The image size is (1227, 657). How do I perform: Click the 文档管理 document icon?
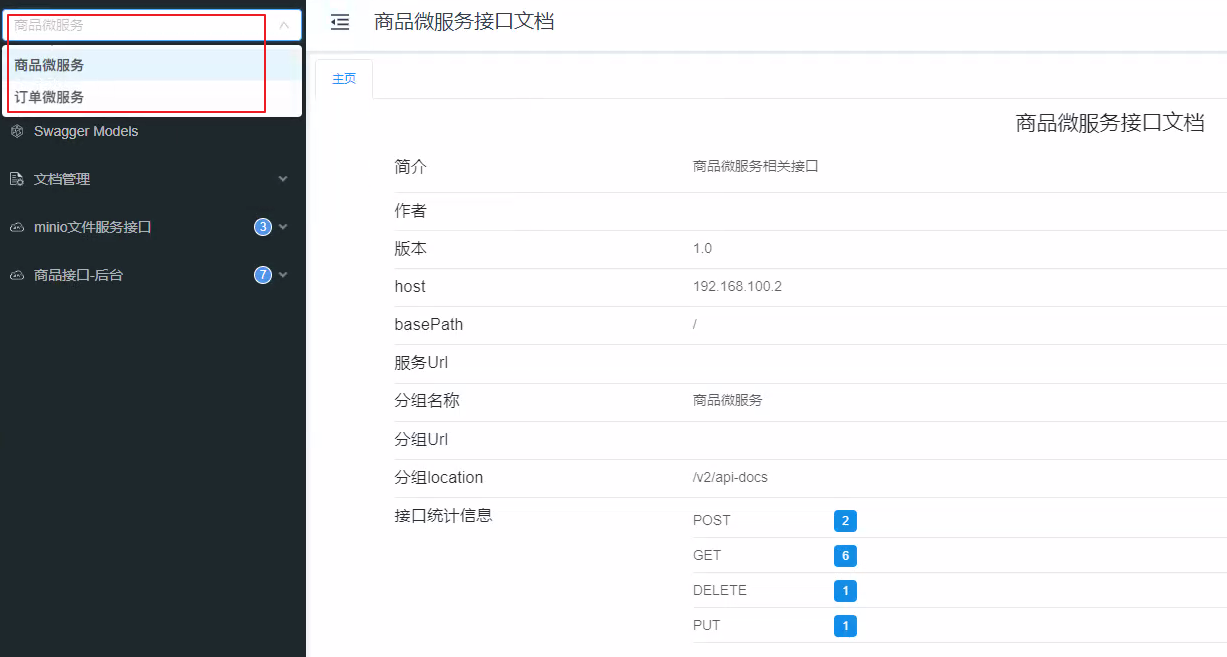pyautogui.click(x=16, y=179)
